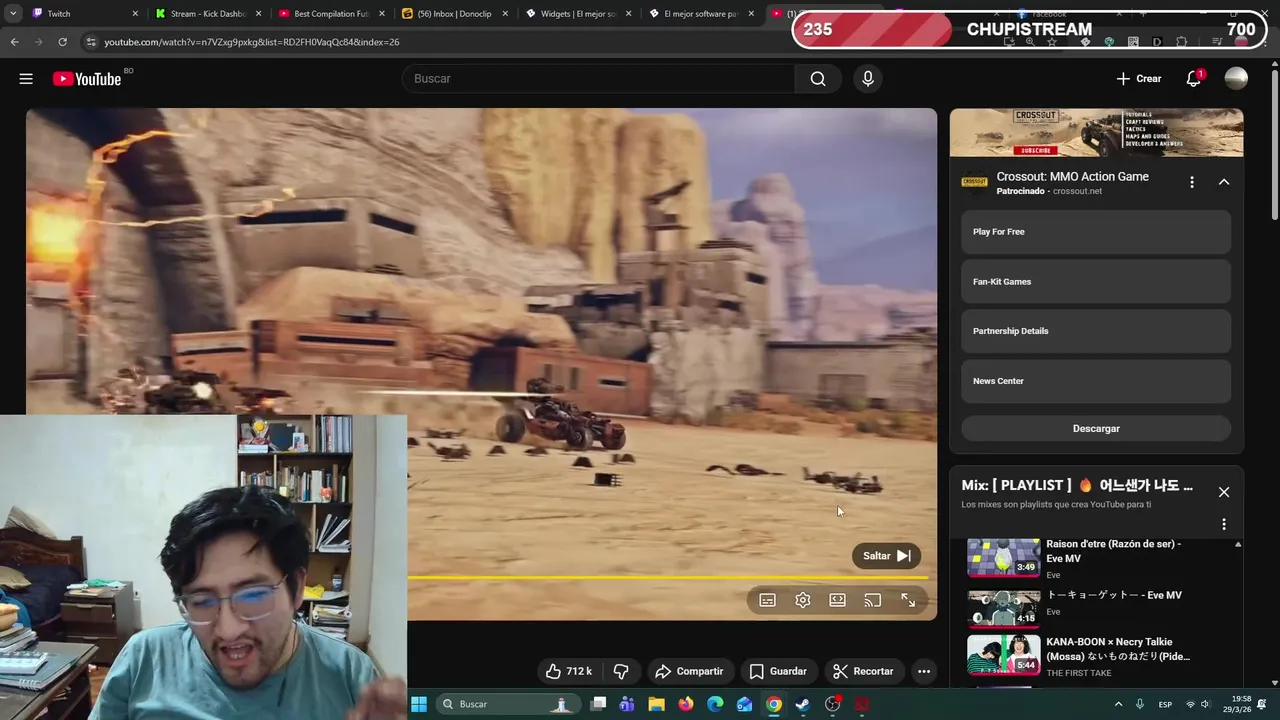Screen dimensions: 1280x720
Task: Open more actions ellipsis below video
Action: coord(924,671)
